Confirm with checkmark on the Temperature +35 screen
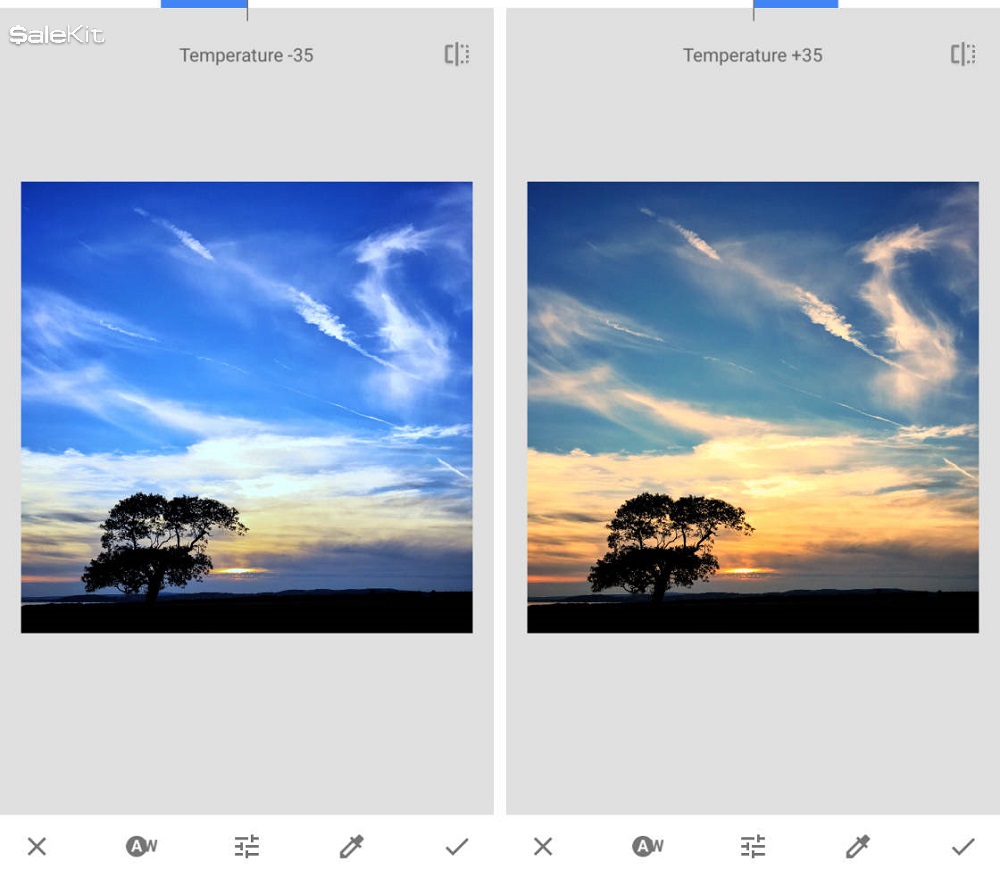This screenshot has width=1000, height=878. (x=963, y=846)
